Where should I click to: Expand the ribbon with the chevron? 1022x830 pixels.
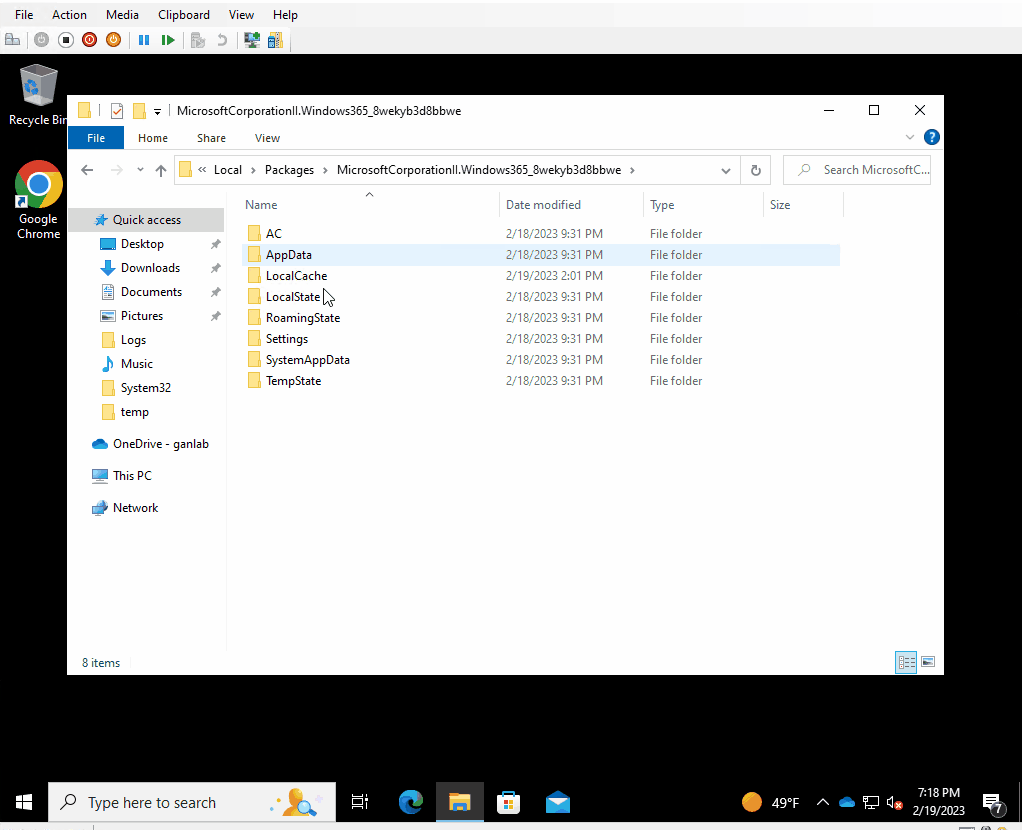(910, 138)
